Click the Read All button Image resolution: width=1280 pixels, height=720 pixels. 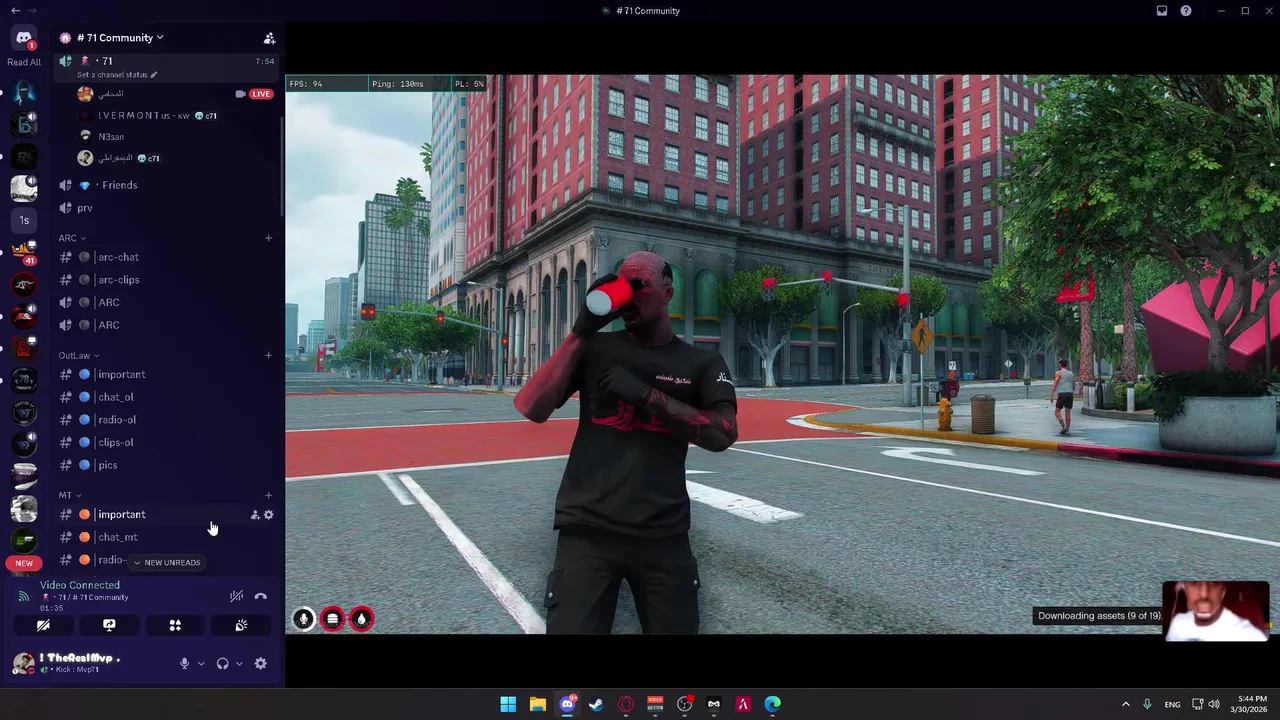click(24, 62)
